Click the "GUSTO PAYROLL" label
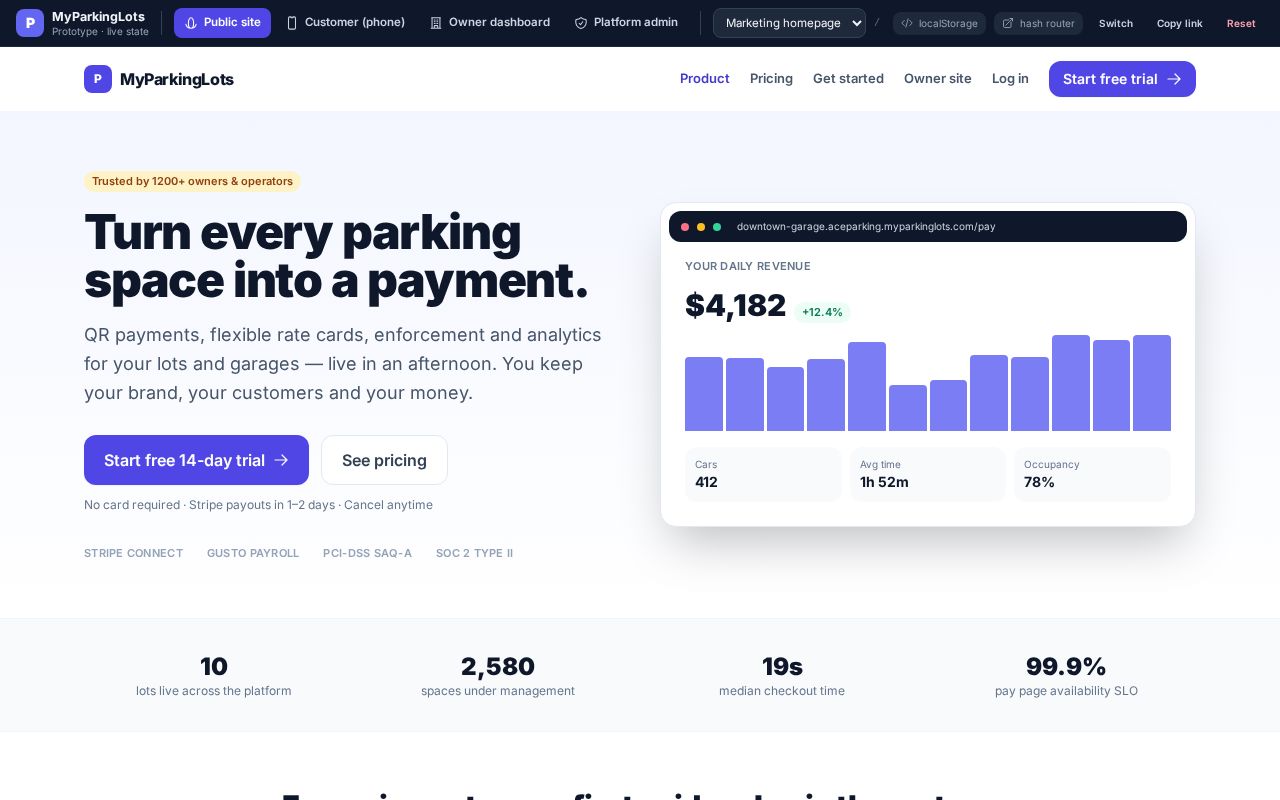 253,553
